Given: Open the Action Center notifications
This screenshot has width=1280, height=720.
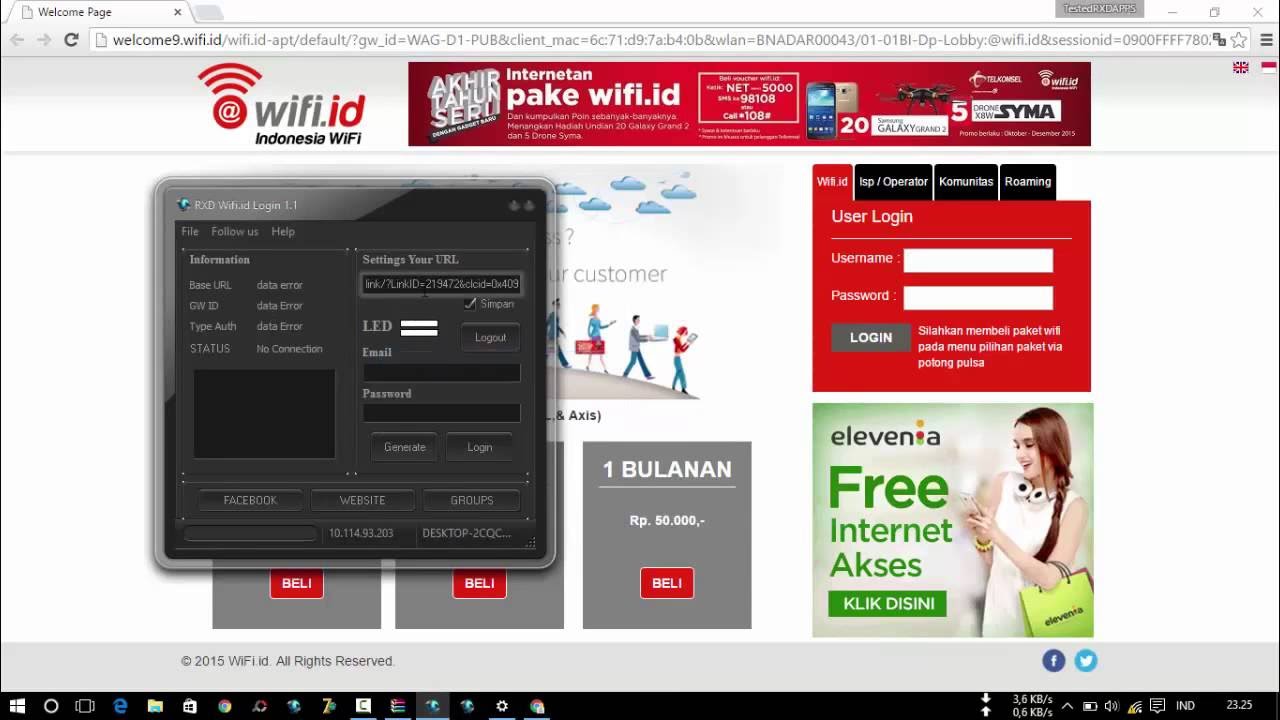Looking at the screenshot, I should (1157, 706).
